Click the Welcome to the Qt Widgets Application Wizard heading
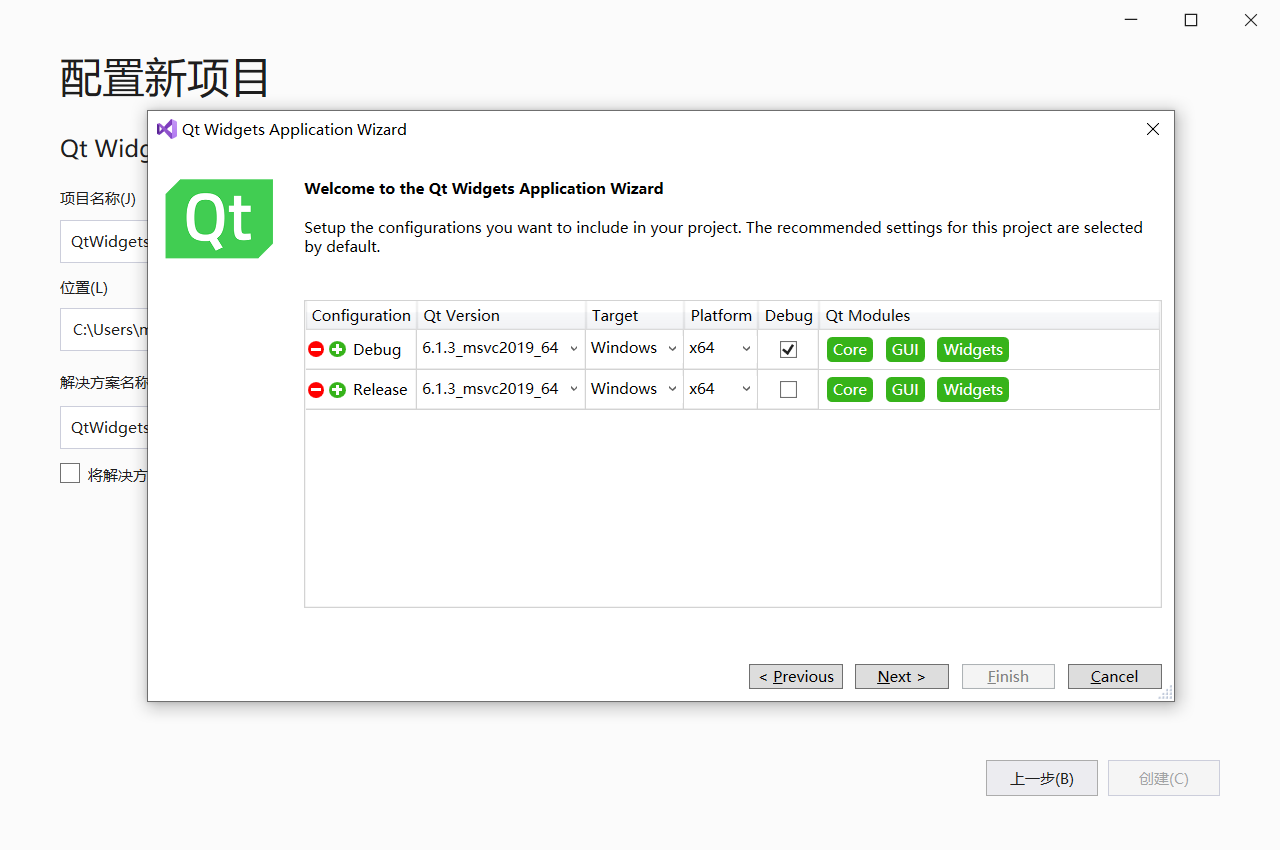Viewport: 1280px width, 850px height. (484, 188)
